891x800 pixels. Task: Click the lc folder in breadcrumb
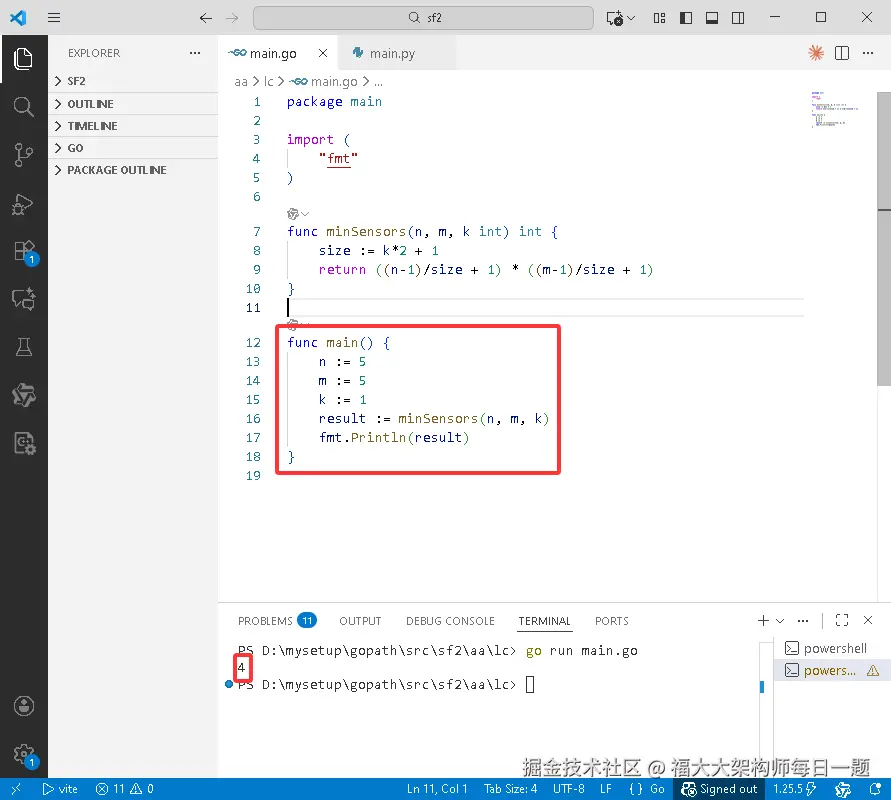tap(268, 82)
